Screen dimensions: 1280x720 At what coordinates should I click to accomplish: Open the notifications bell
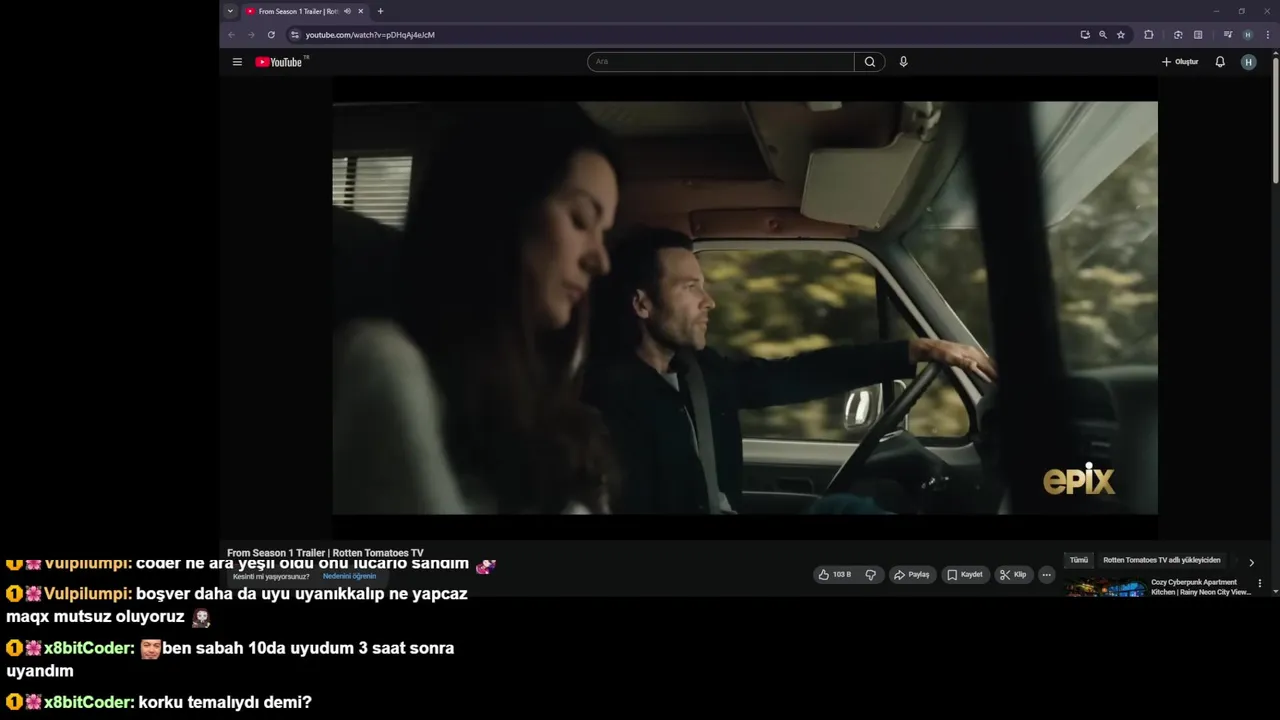coord(1220,62)
